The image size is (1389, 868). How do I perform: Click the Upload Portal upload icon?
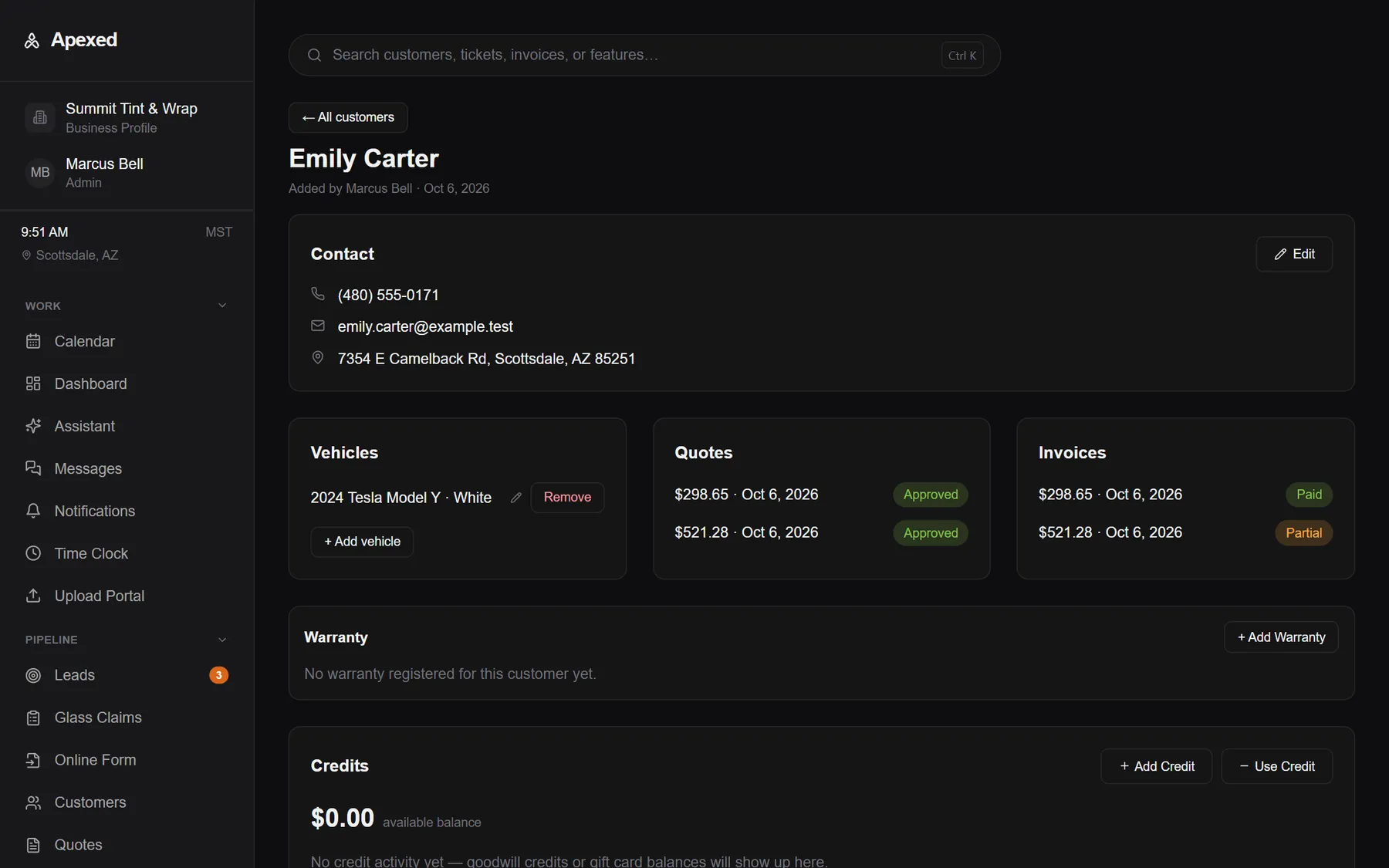pos(33,596)
